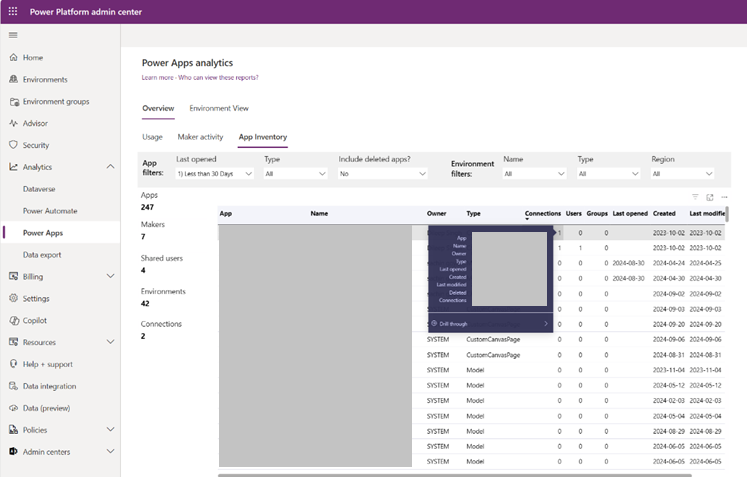Click Who can view these reports link
The image size is (747, 477).
tap(218, 77)
